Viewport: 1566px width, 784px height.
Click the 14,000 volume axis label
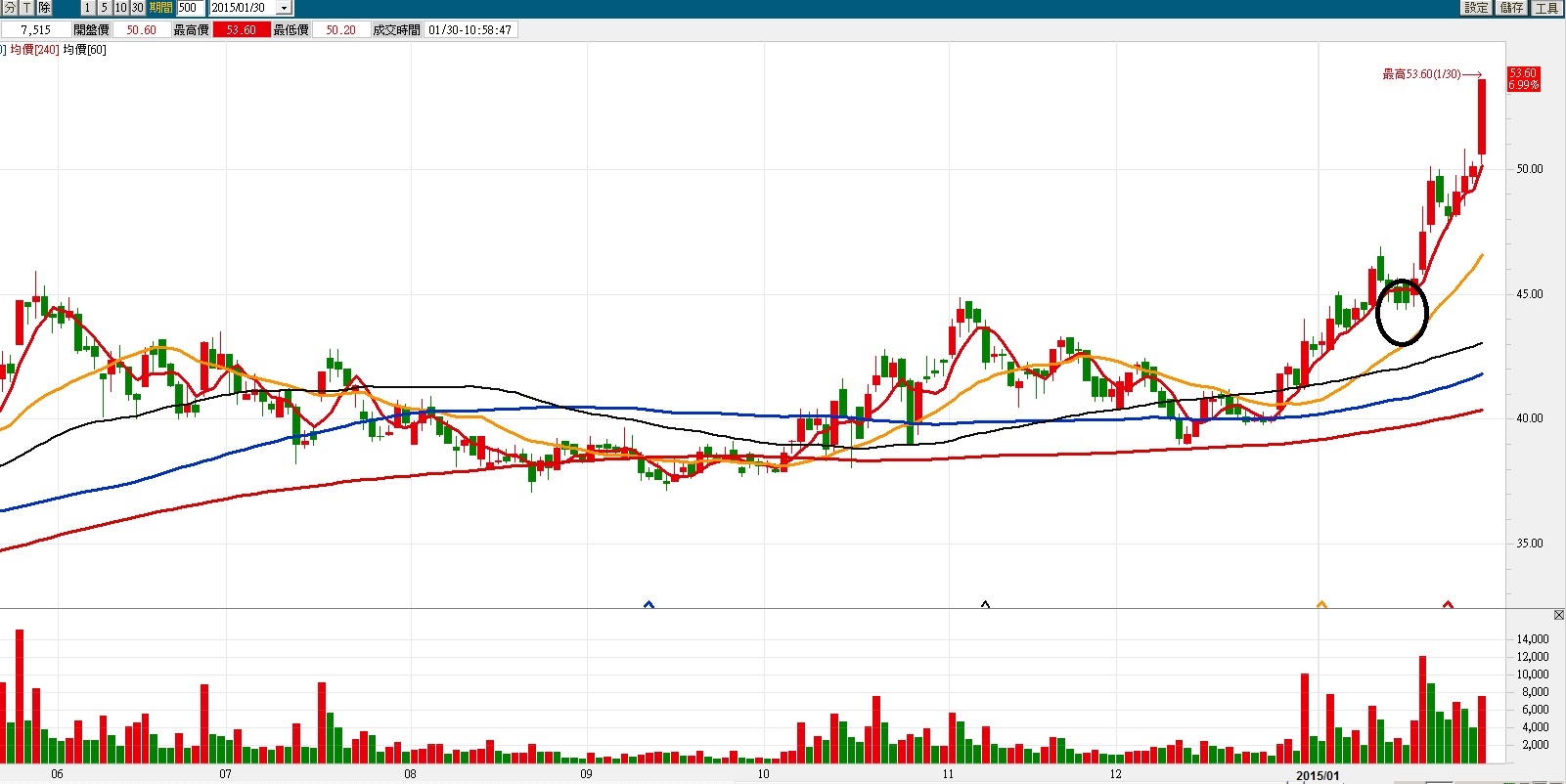[x=1533, y=639]
